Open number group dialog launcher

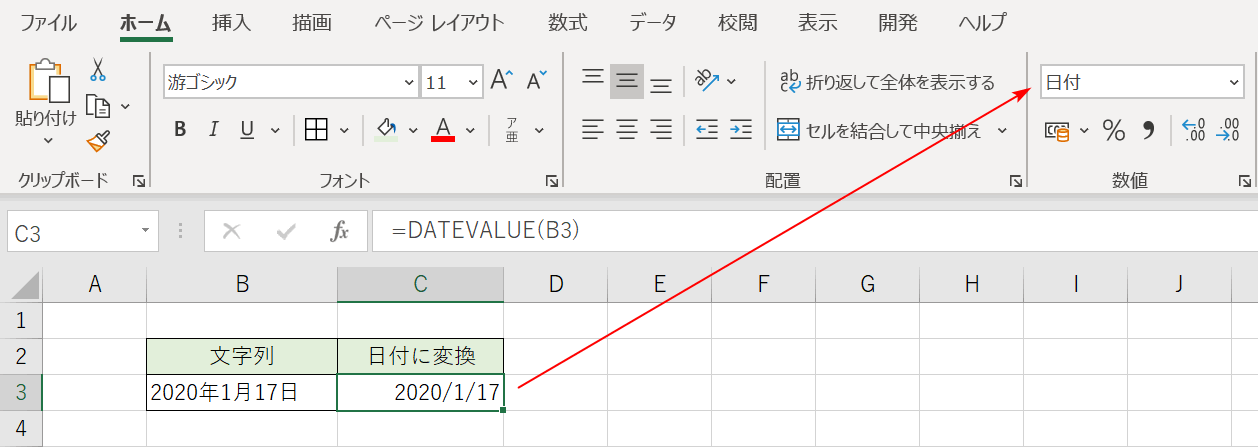[x=1245, y=181]
